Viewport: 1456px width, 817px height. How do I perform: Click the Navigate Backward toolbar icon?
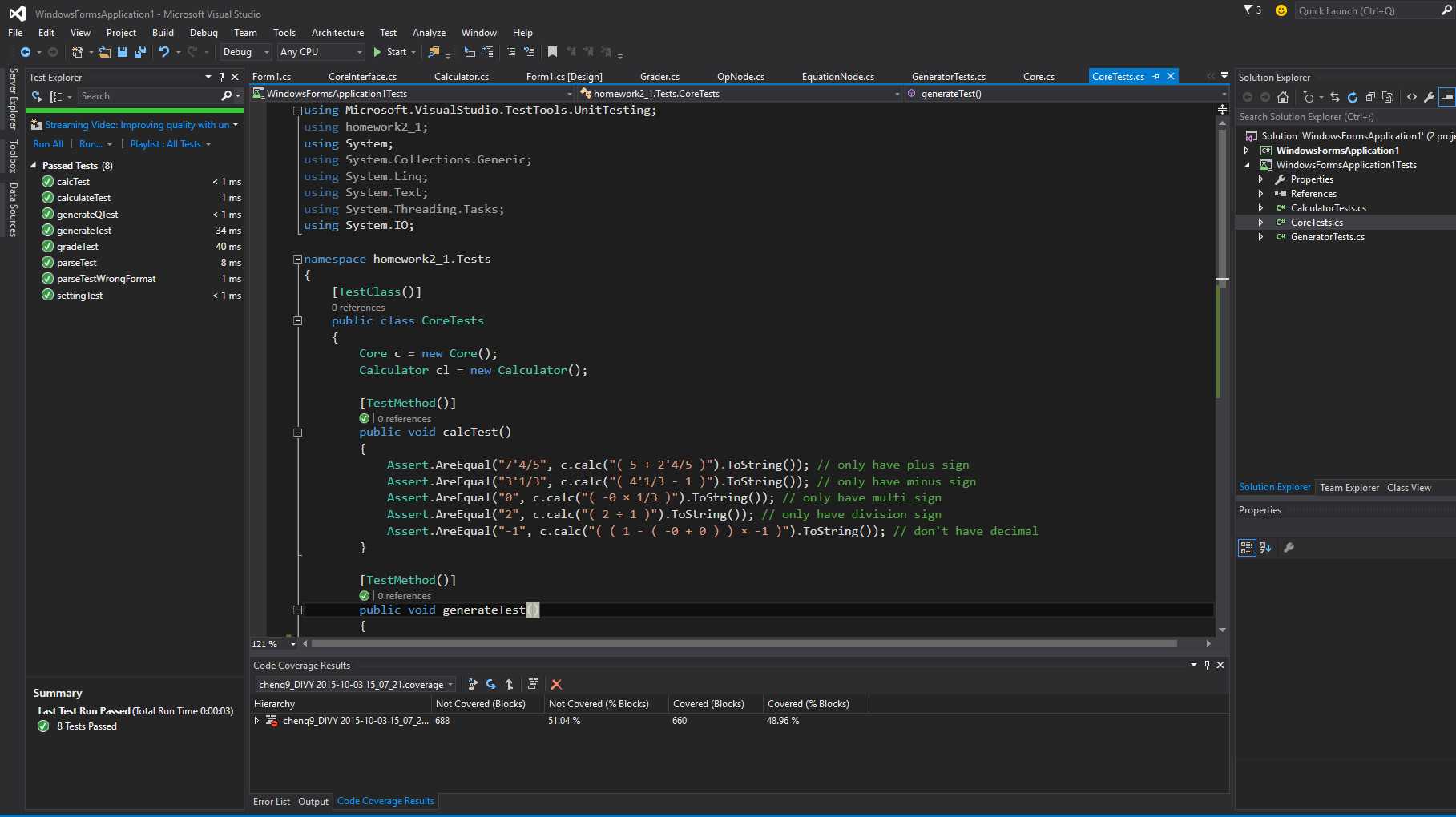pyautogui.click(x=26, y=52)
